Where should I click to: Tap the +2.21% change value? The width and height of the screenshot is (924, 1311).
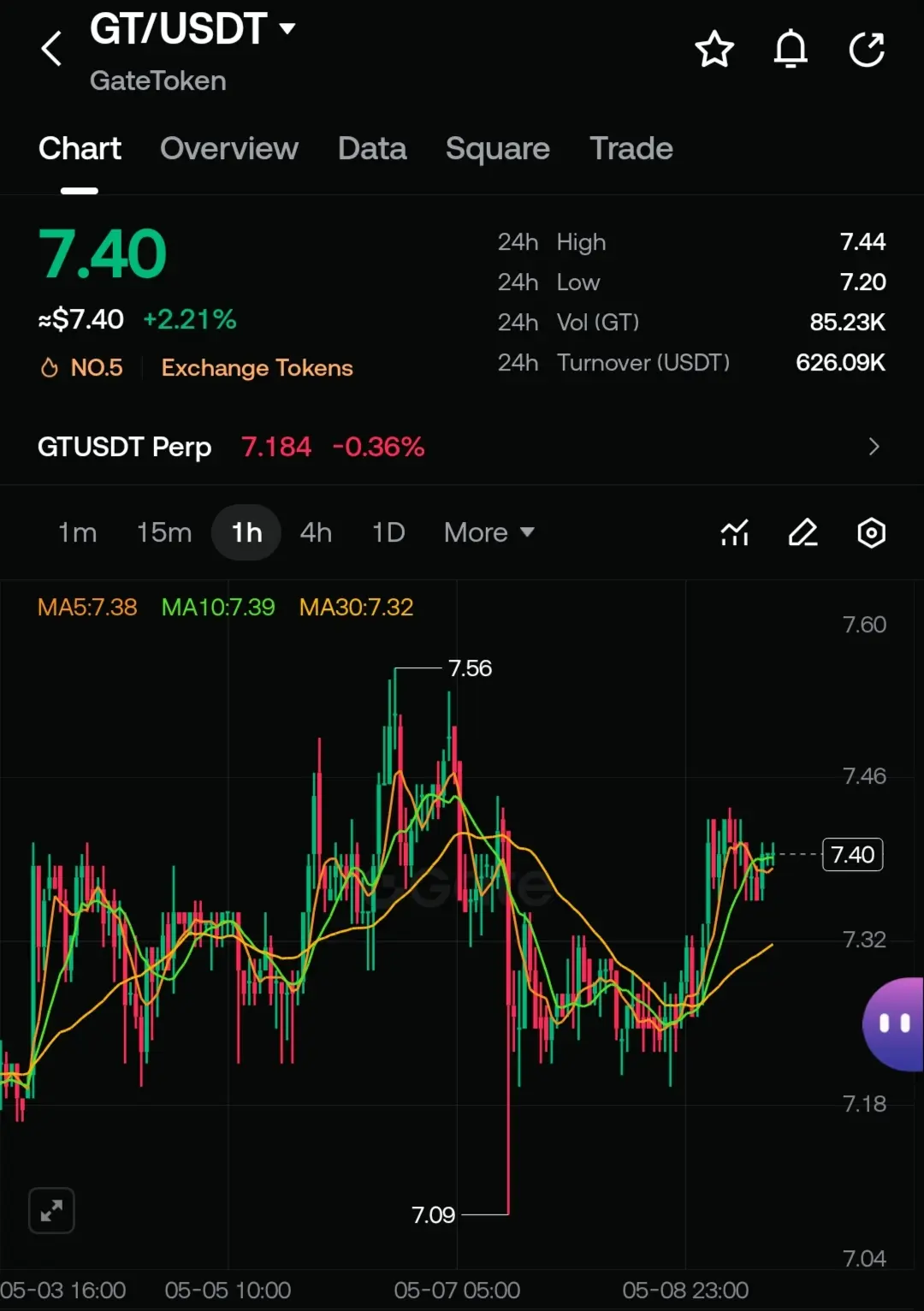189,319
